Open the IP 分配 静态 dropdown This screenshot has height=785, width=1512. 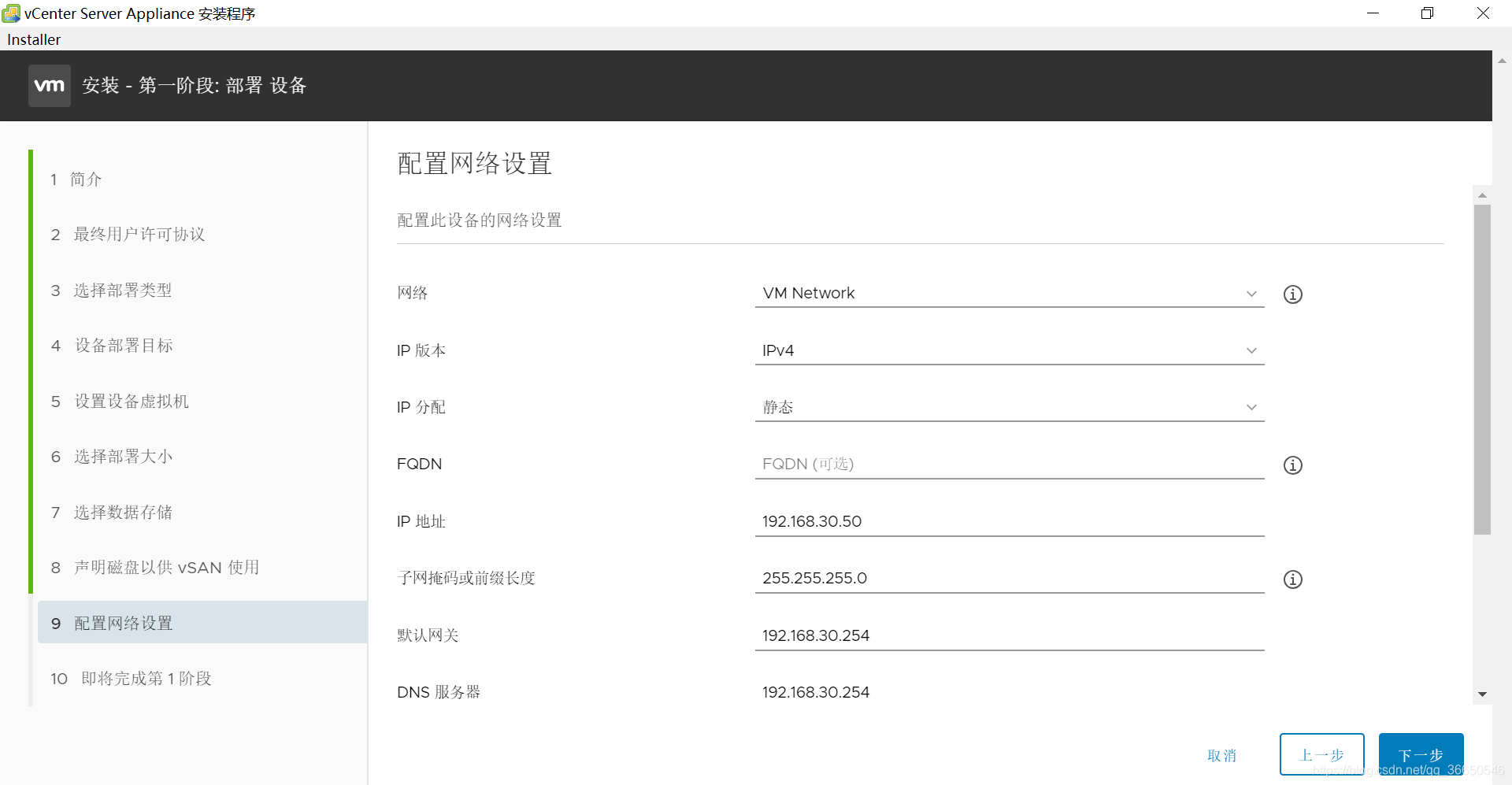[x=1009, y=407]
